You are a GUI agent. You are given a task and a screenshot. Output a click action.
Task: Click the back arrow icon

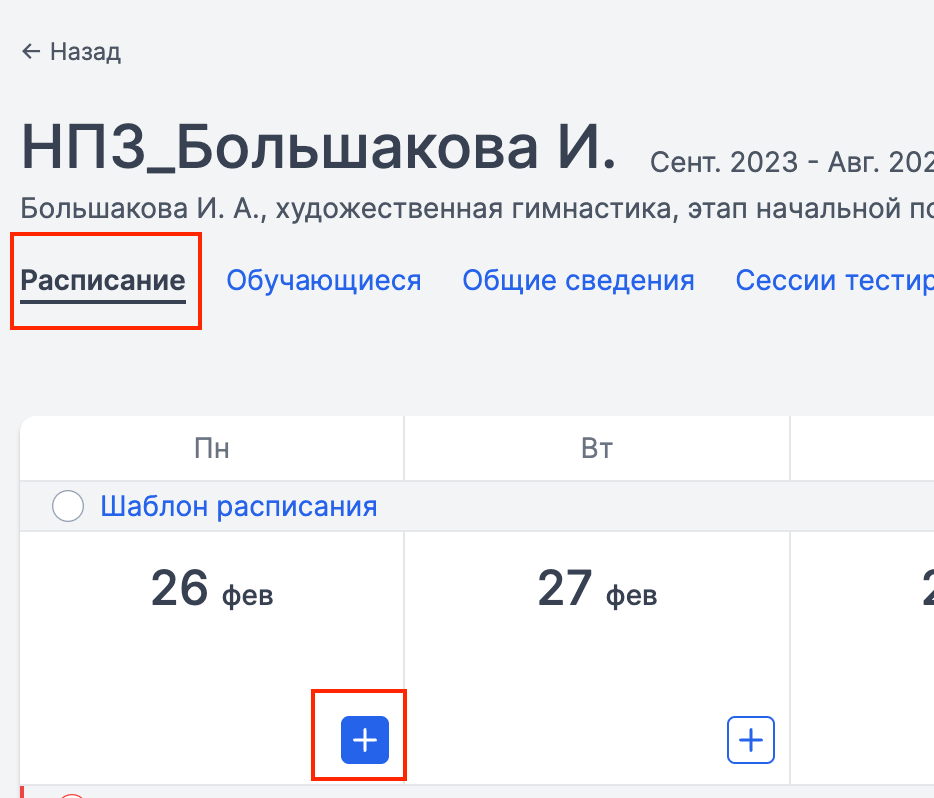[32, 52]
